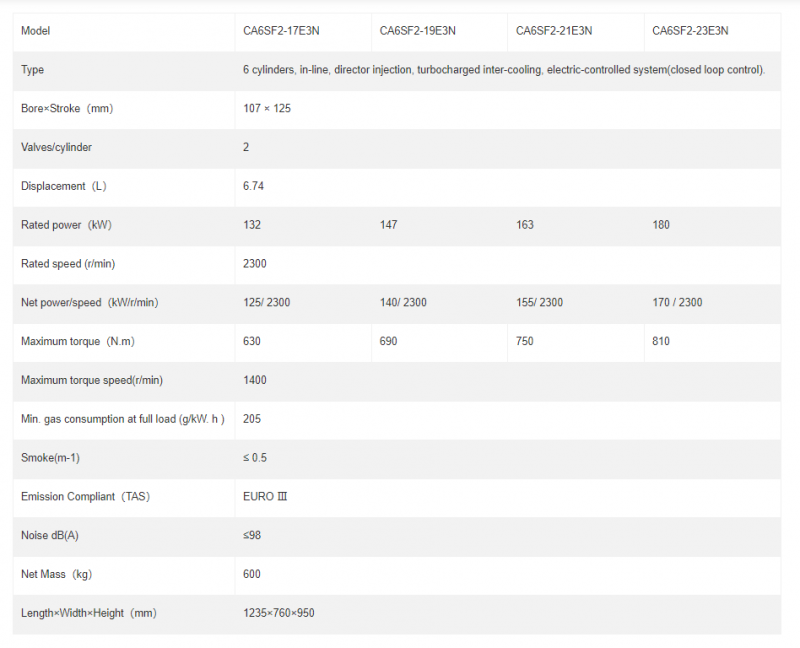Select the Displacement value 6.74

point(253,186)
